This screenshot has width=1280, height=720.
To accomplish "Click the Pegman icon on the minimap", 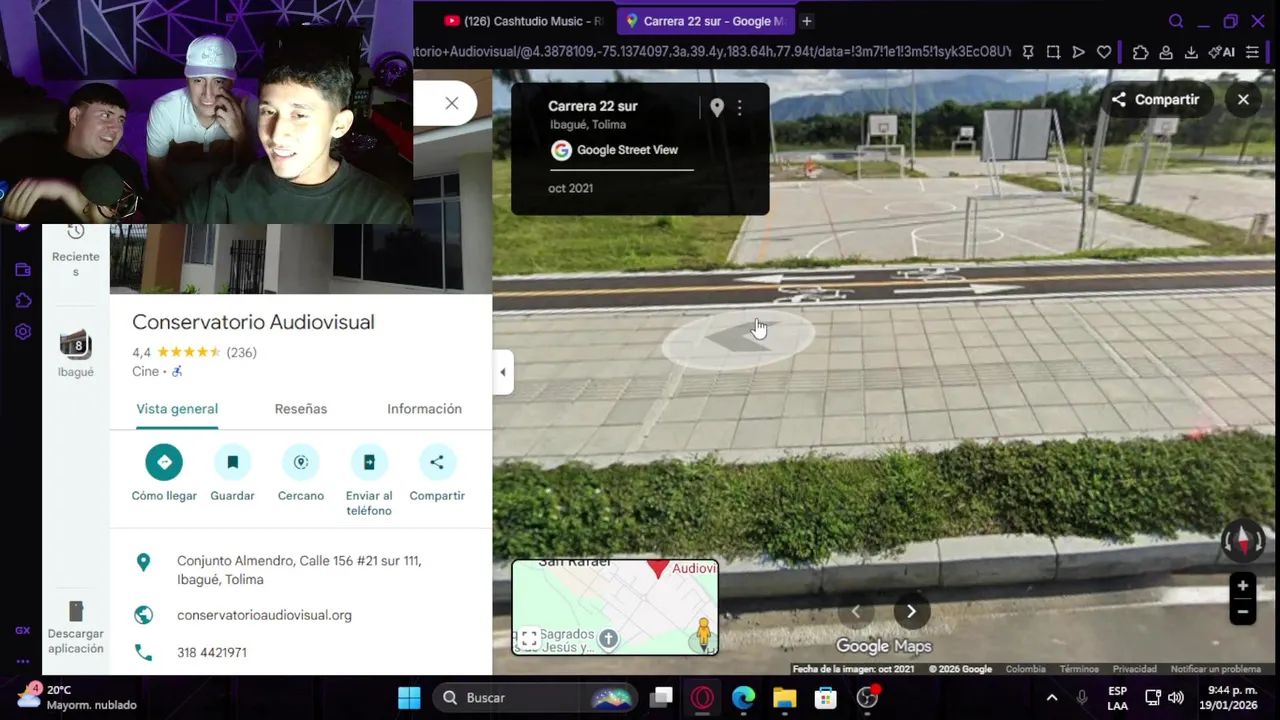I will 704,633.
